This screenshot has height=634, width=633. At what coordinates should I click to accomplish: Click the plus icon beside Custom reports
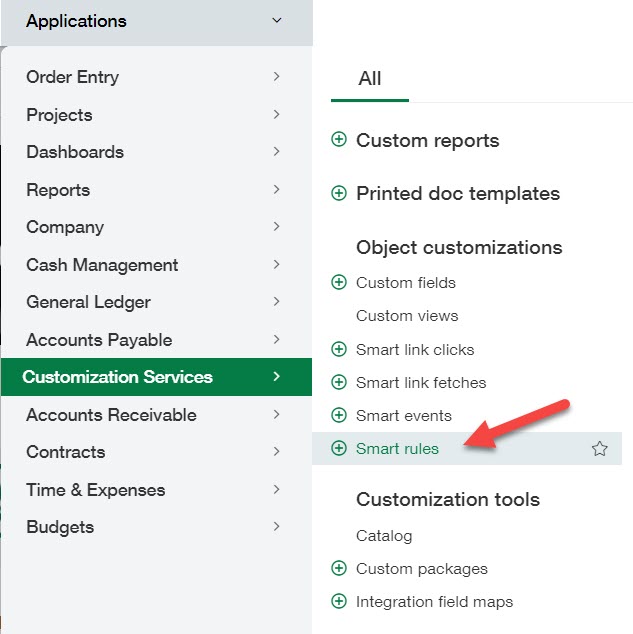(x=339, y=140)
